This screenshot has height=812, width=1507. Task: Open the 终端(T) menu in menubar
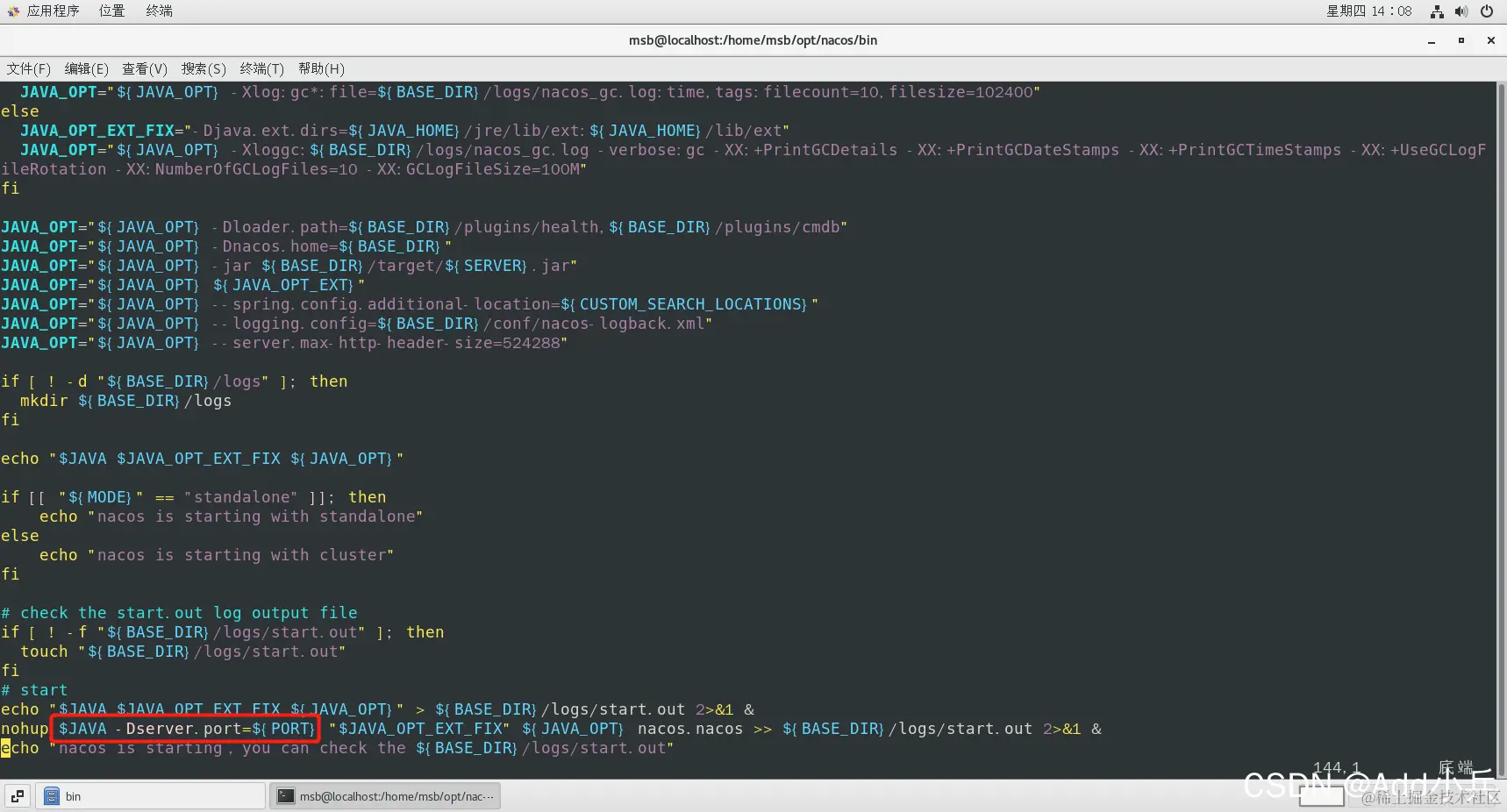tap(261, 68)
